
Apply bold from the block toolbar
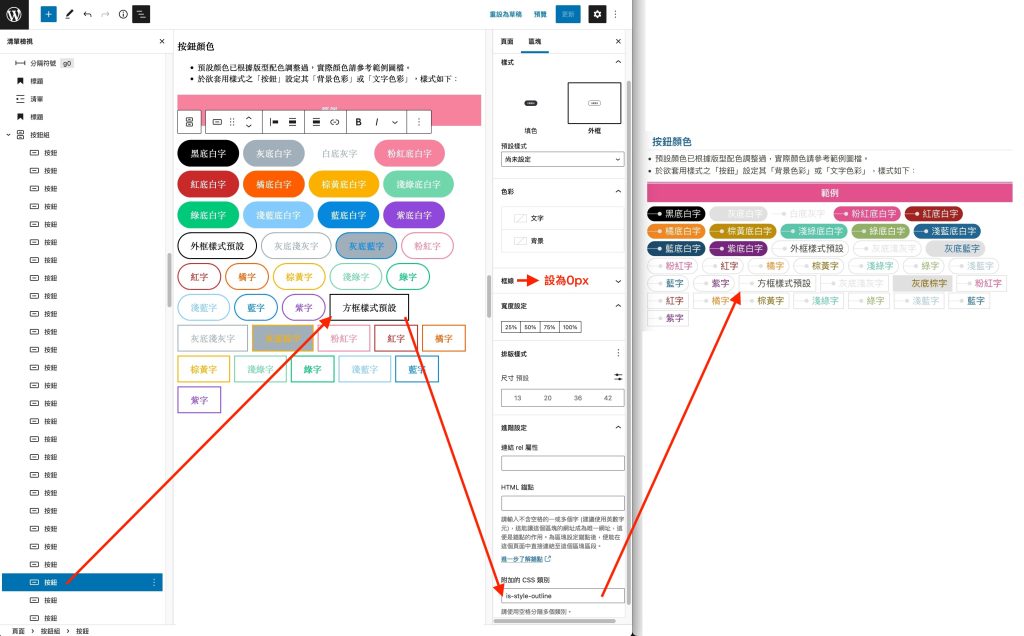[358, 122]
